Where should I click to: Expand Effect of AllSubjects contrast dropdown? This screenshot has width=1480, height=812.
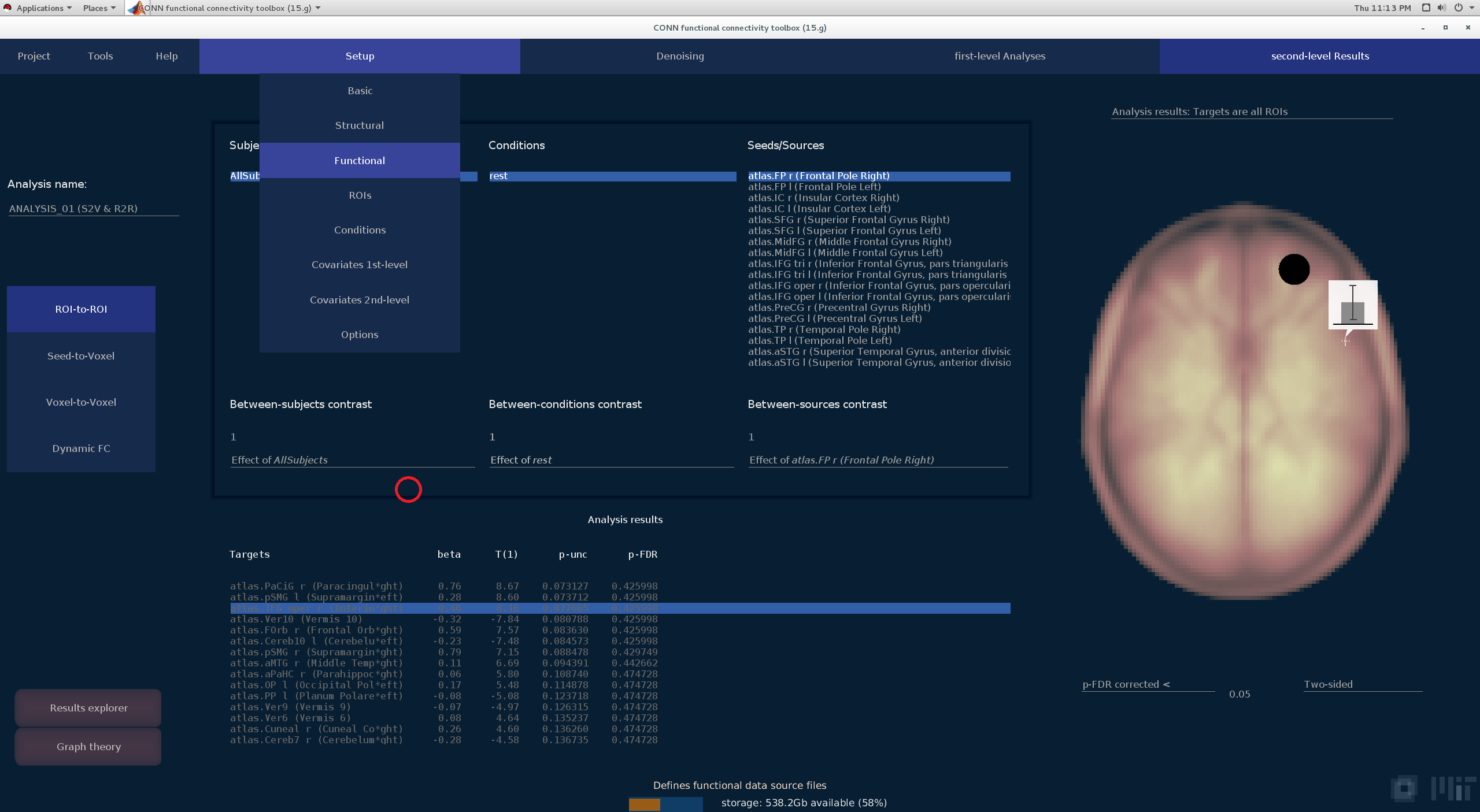point(352,460)
